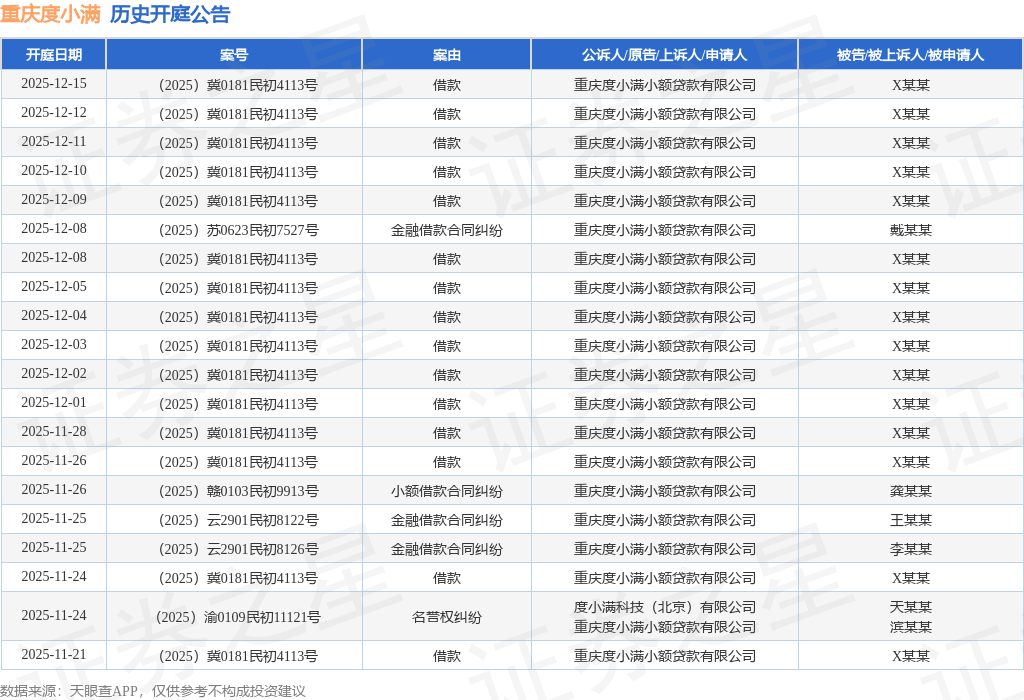
Task: Click defendant name 天某某
Action: (x=910, y=607)
